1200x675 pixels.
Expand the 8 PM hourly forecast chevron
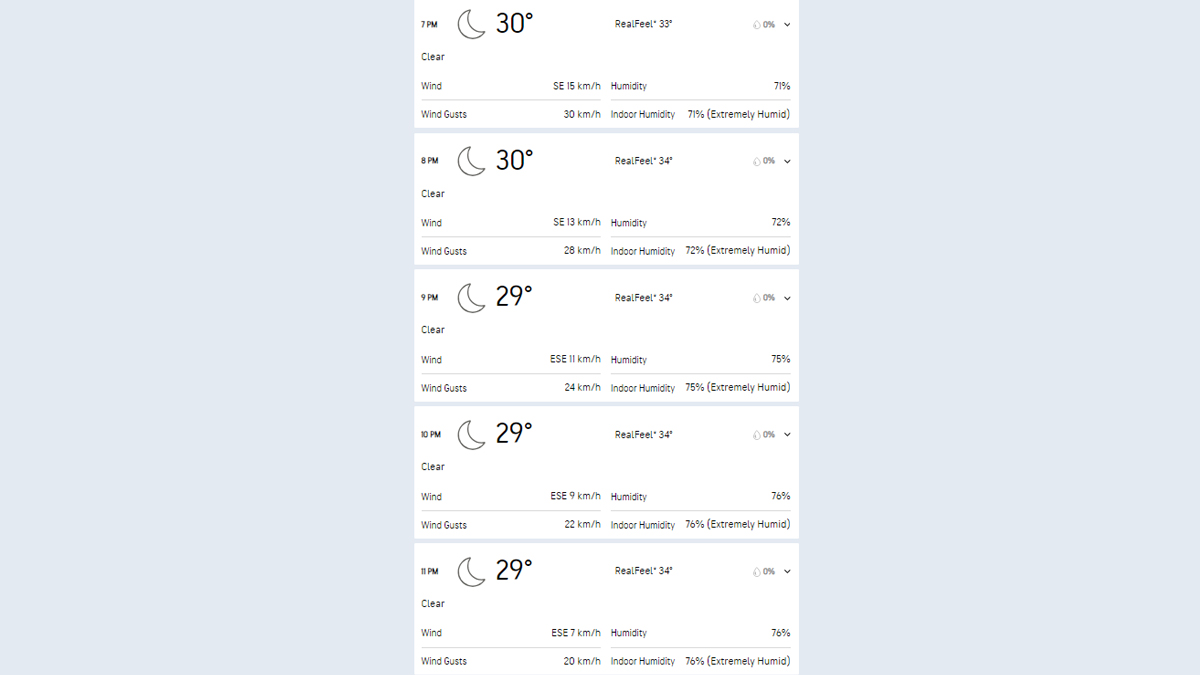tap(787, 161)
